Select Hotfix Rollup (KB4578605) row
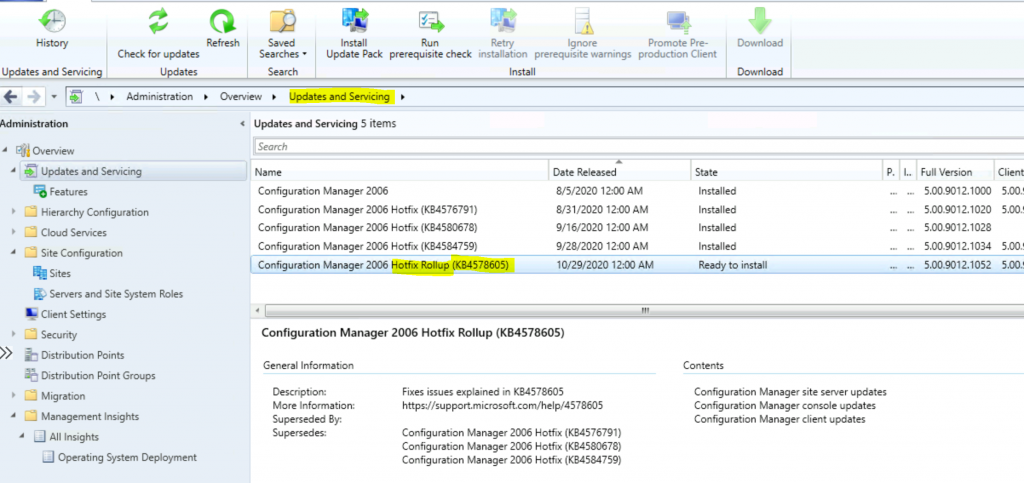This screenshot has height=483, width=1024. click(637, 265)
